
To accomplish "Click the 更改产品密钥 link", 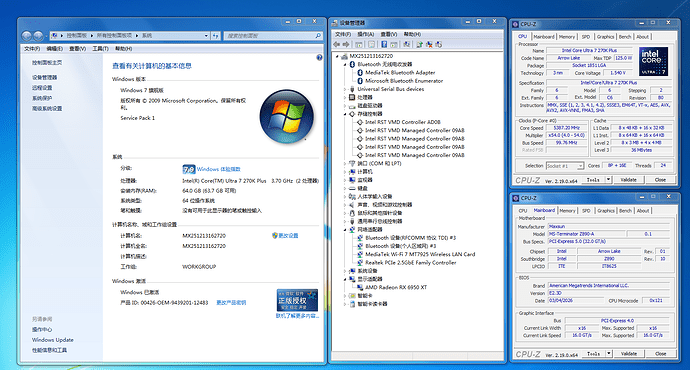I will 231,303.
